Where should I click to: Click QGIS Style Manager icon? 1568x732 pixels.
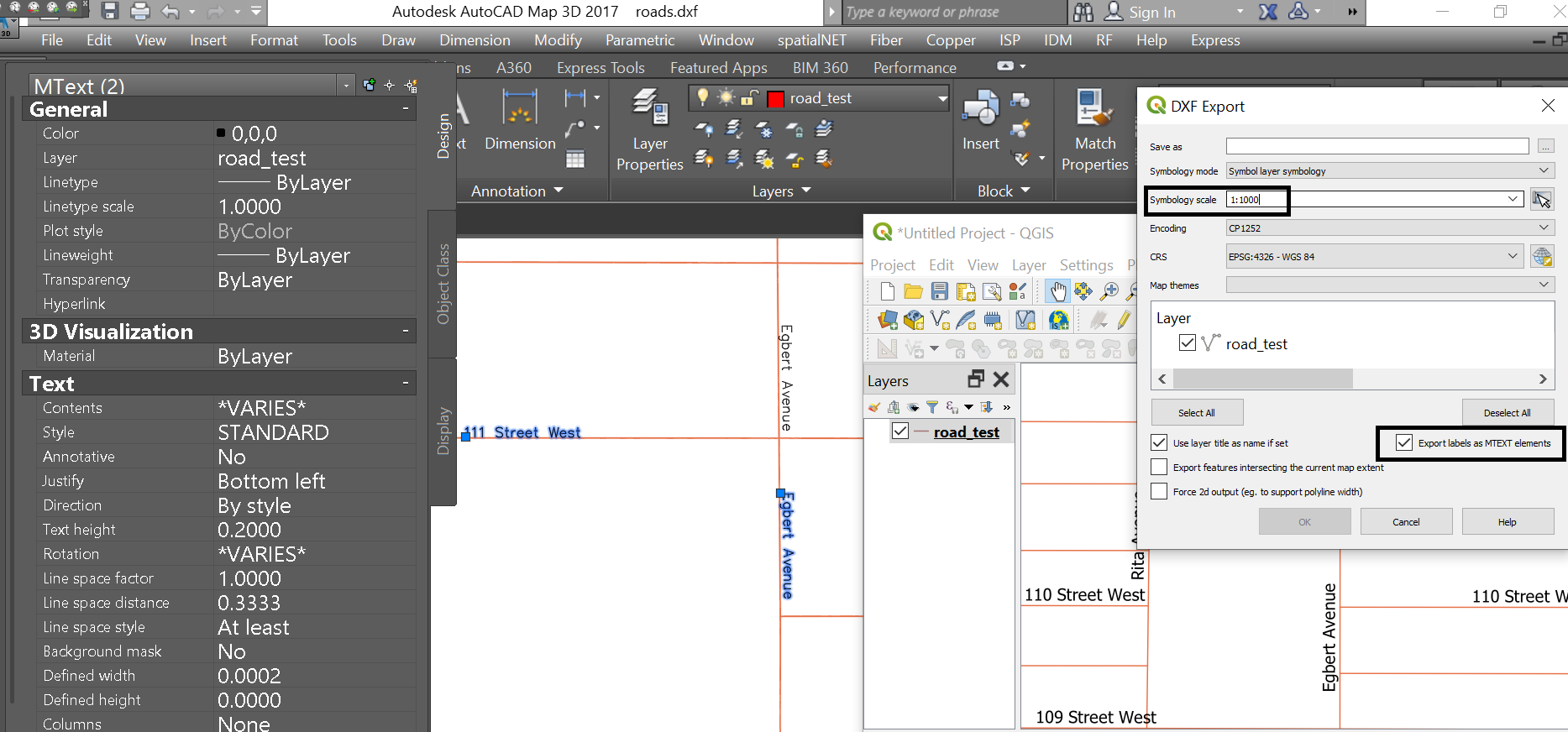[1017, 291]
